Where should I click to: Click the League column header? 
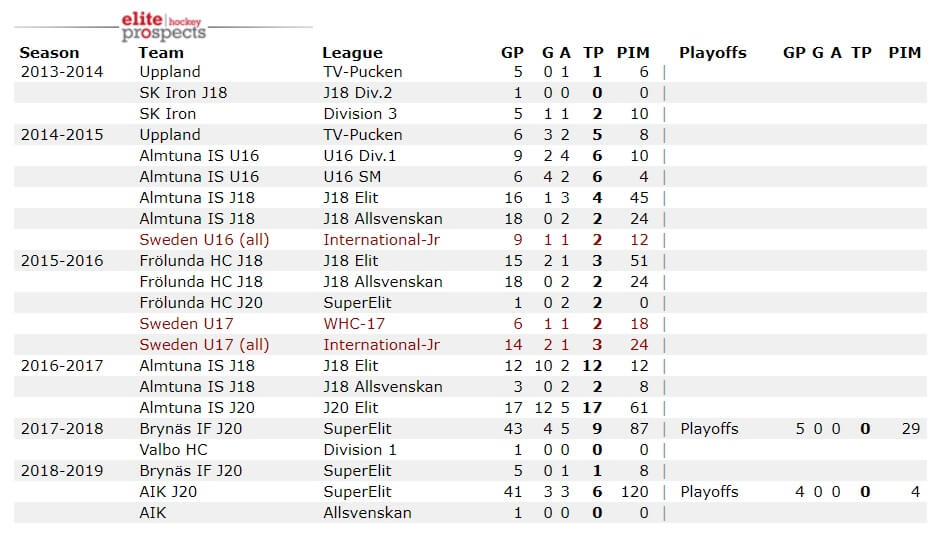tap(352, 53)
